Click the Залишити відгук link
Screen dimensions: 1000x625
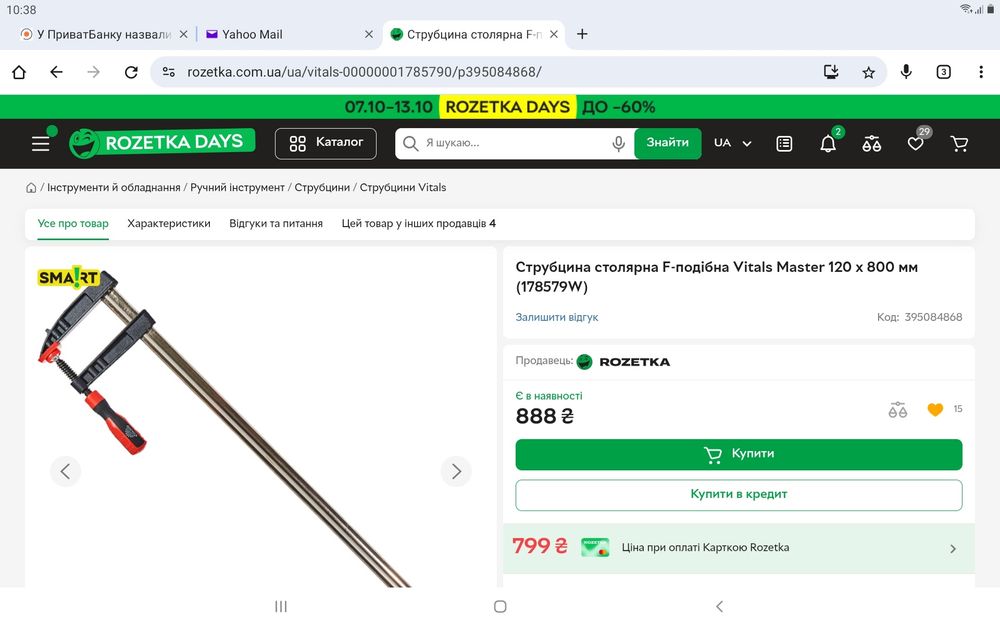coord(557,317)
